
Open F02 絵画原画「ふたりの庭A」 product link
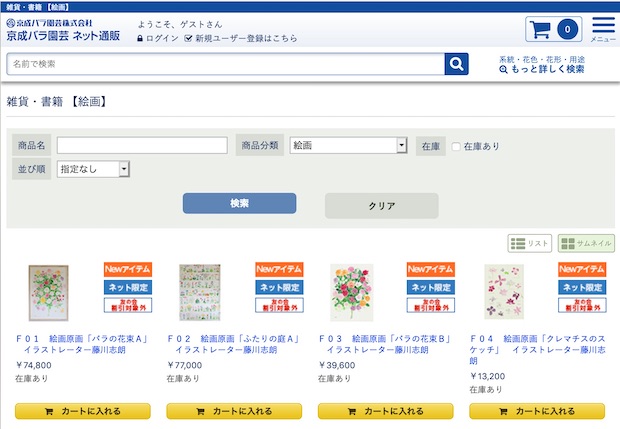pyautogui.click(x=233, y=344)
